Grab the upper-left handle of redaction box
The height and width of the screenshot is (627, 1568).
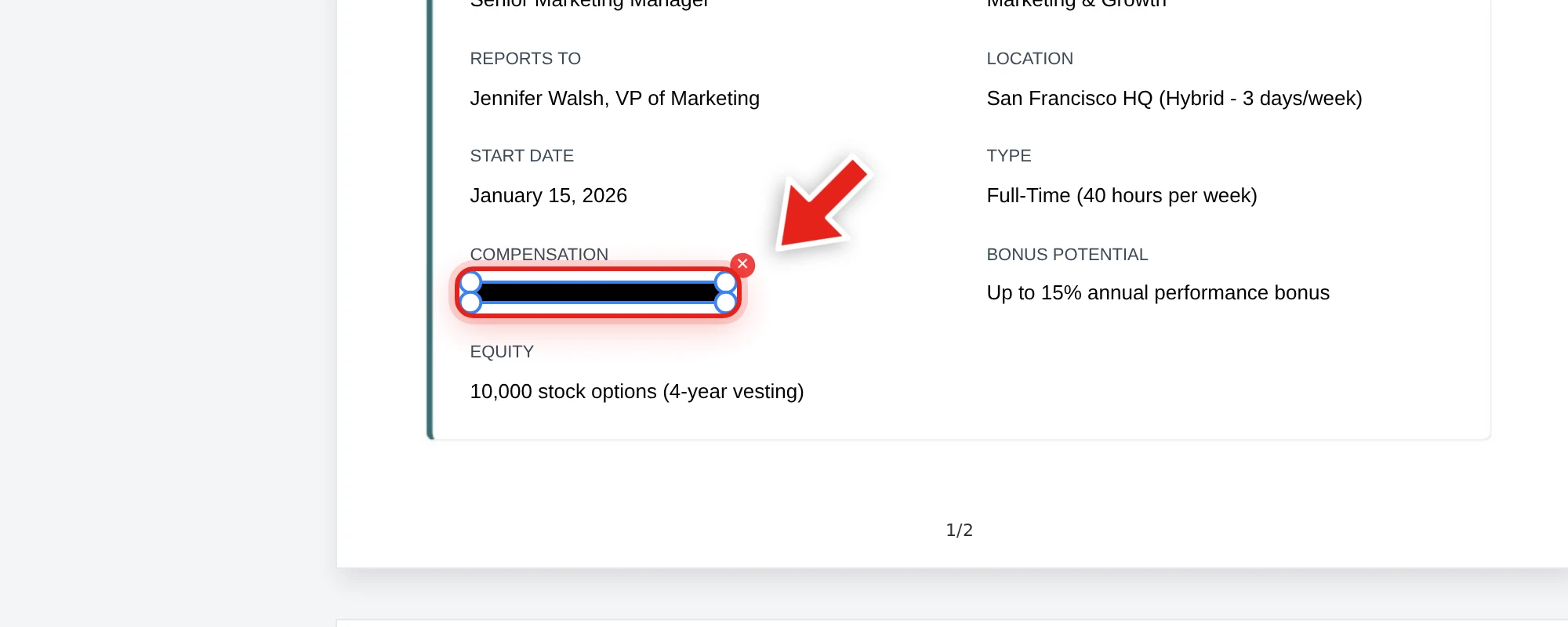(470, 281)
